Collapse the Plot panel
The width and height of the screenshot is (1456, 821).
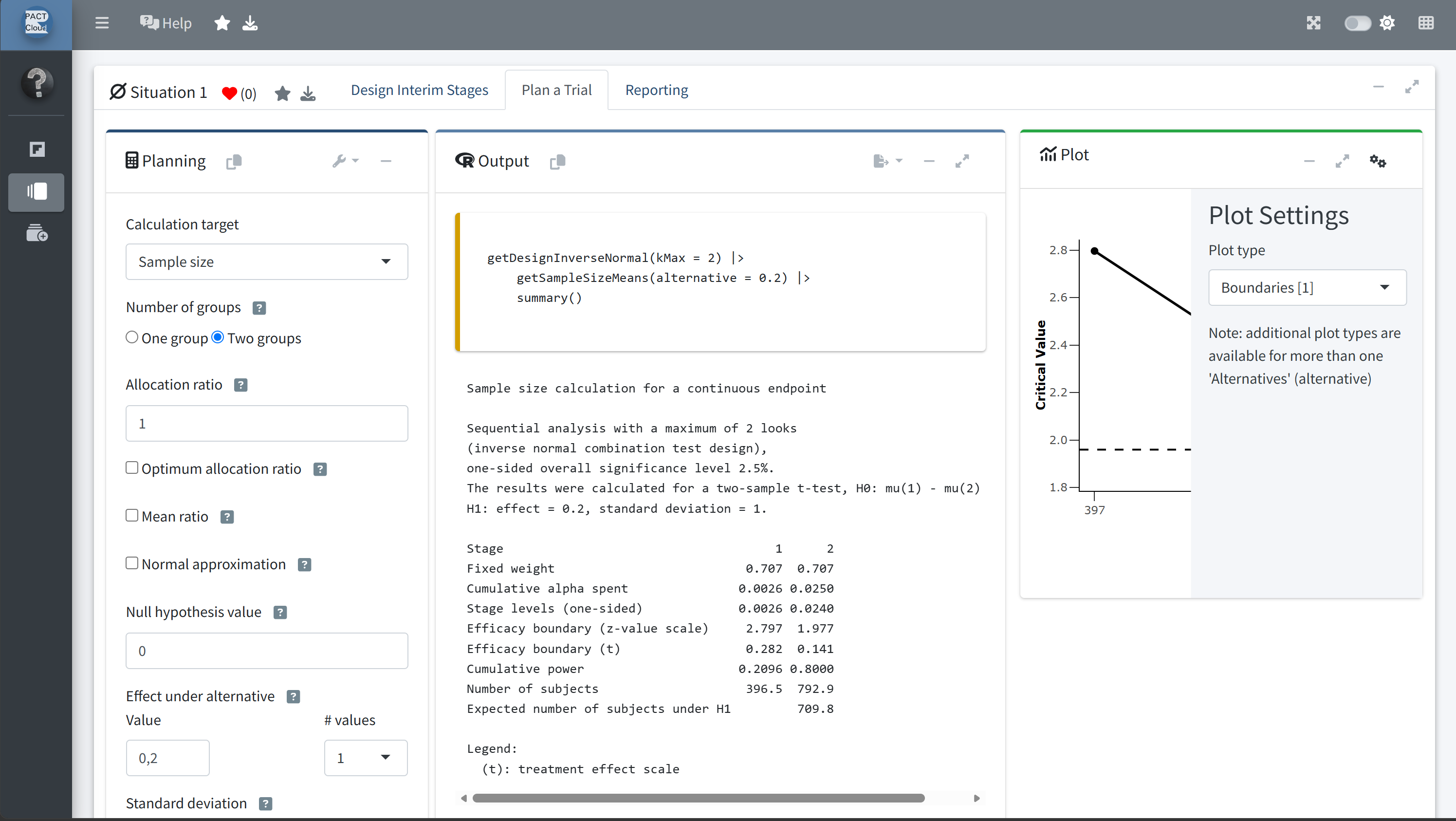[1309, 161]
